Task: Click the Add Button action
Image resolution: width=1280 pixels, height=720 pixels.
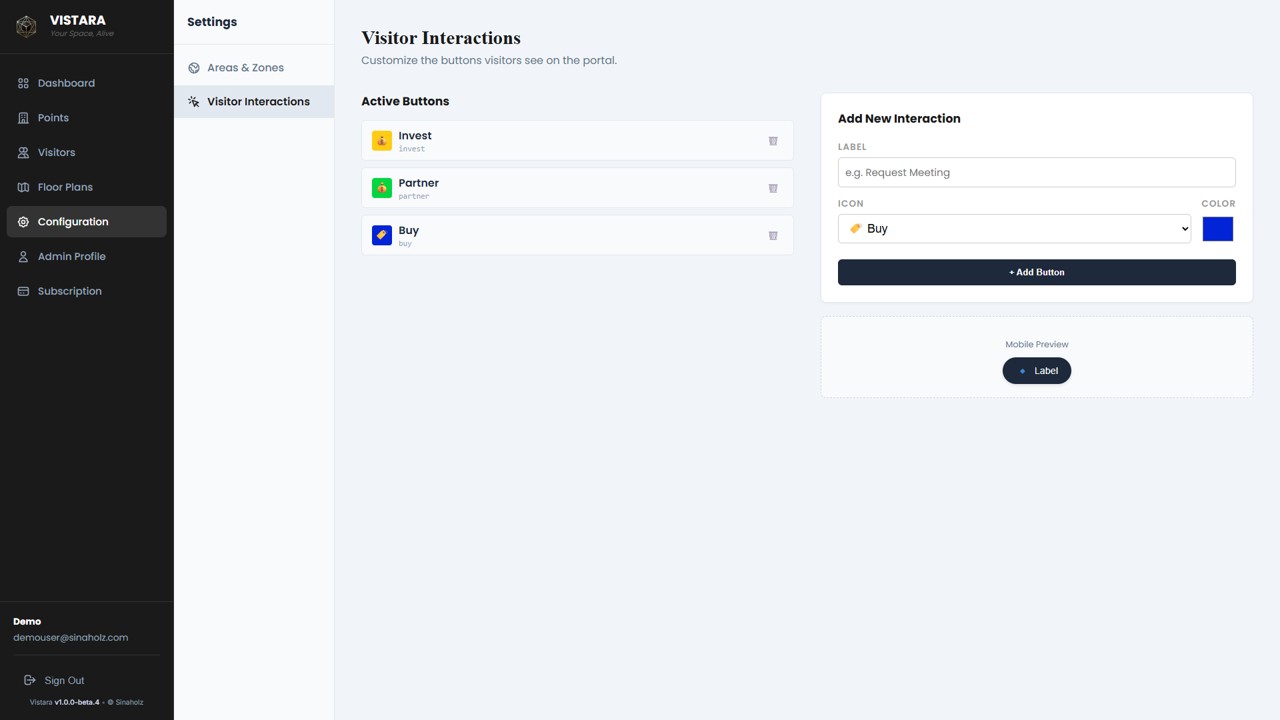Action: click(1036, 272)
